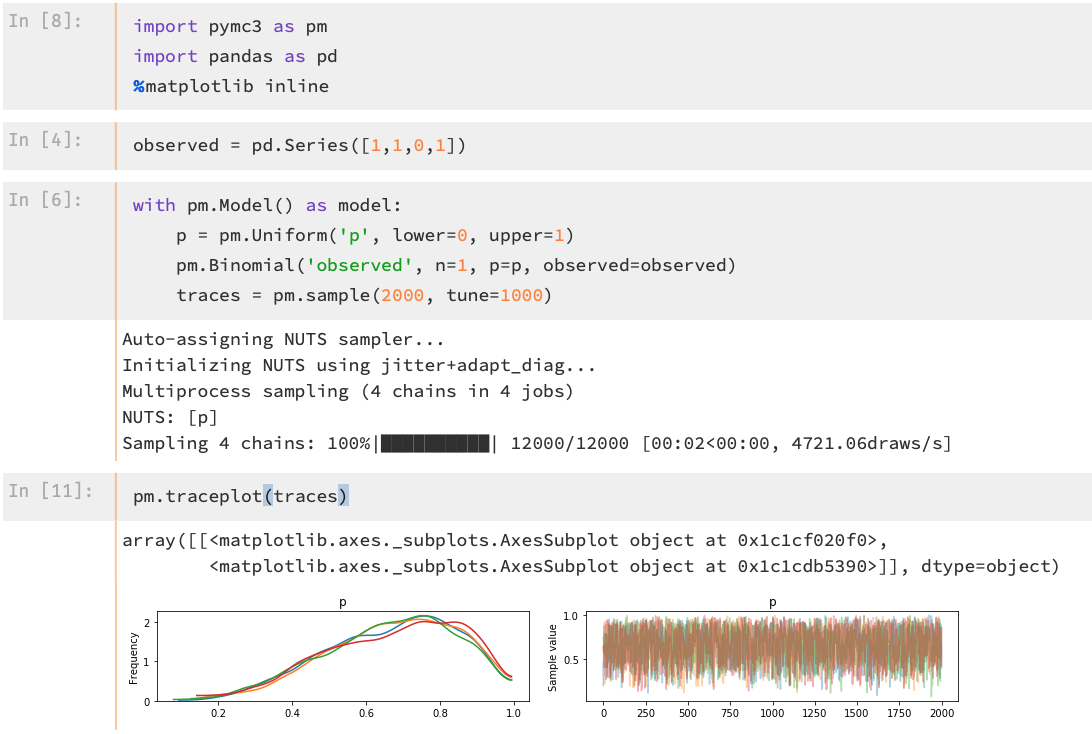Click the posterior density plot of p
The width and height of the screenshot is (1092, 734).
click(343, 656)
